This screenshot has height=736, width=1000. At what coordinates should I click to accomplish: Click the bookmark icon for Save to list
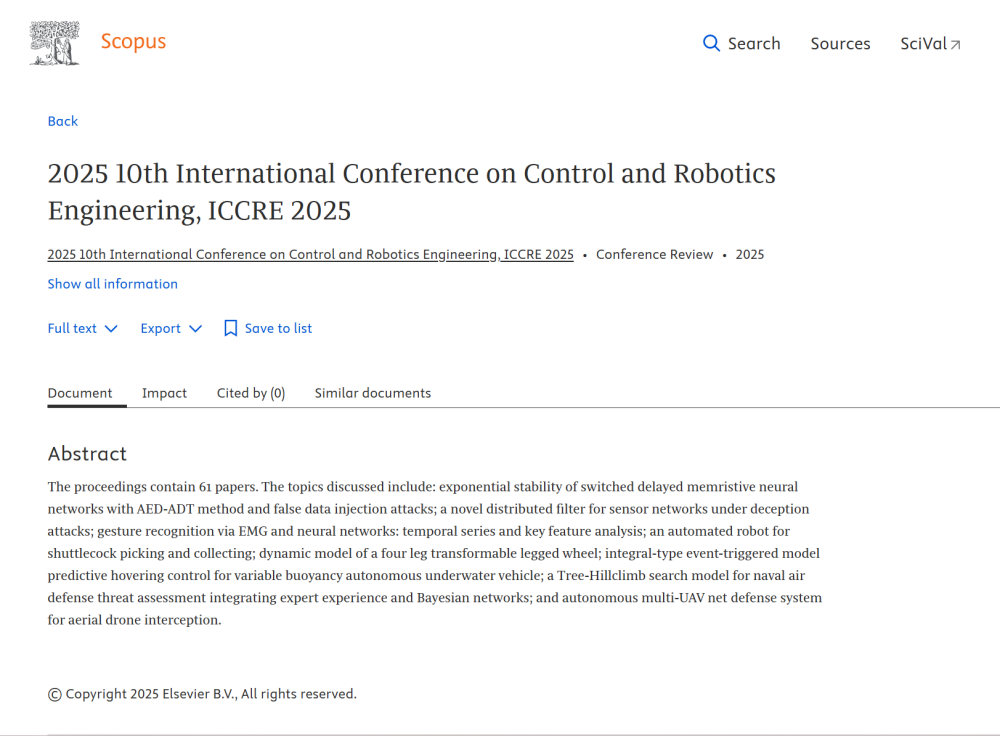click(x=231, y=328)
